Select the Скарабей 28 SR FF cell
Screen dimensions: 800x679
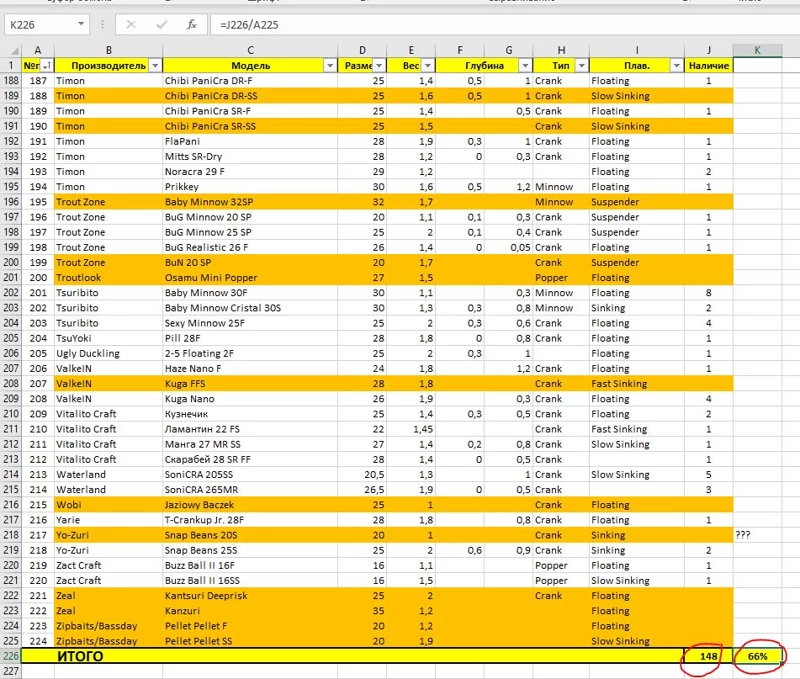point(250,460)
